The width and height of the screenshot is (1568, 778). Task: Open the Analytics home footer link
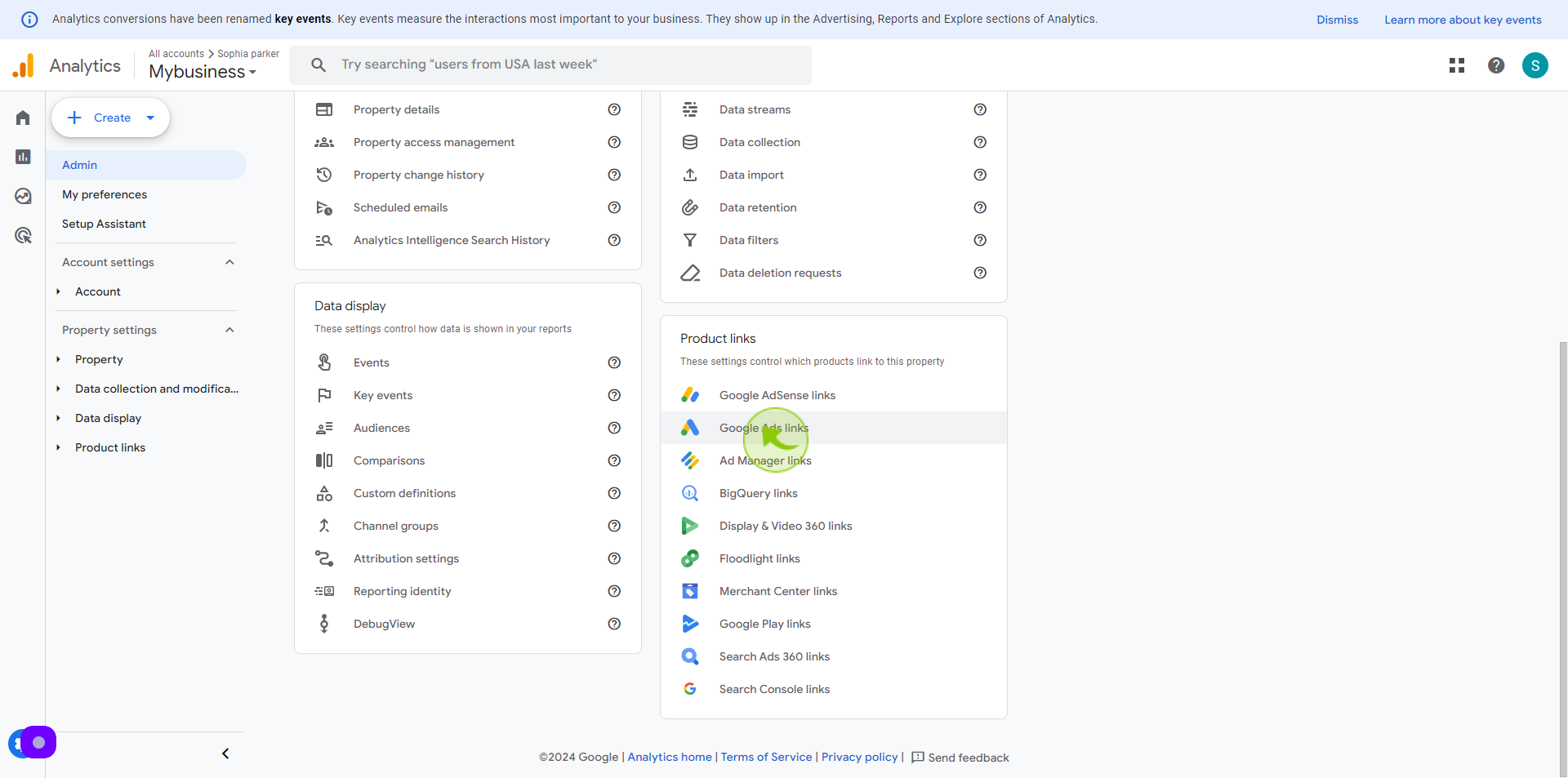pos(670,757)
